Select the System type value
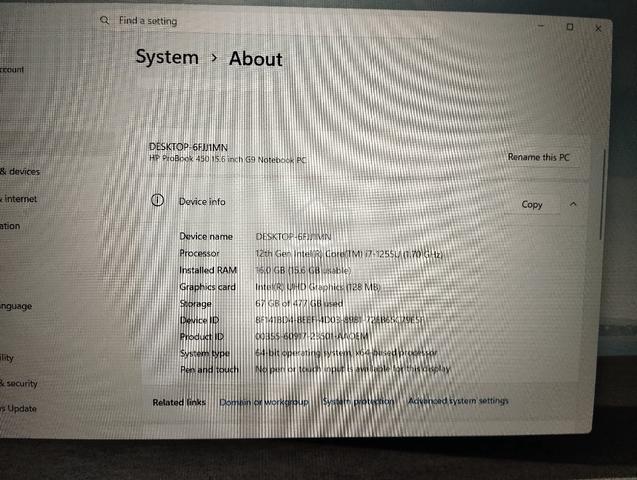This screenshot has height=480, width=637. coord(346,353)
